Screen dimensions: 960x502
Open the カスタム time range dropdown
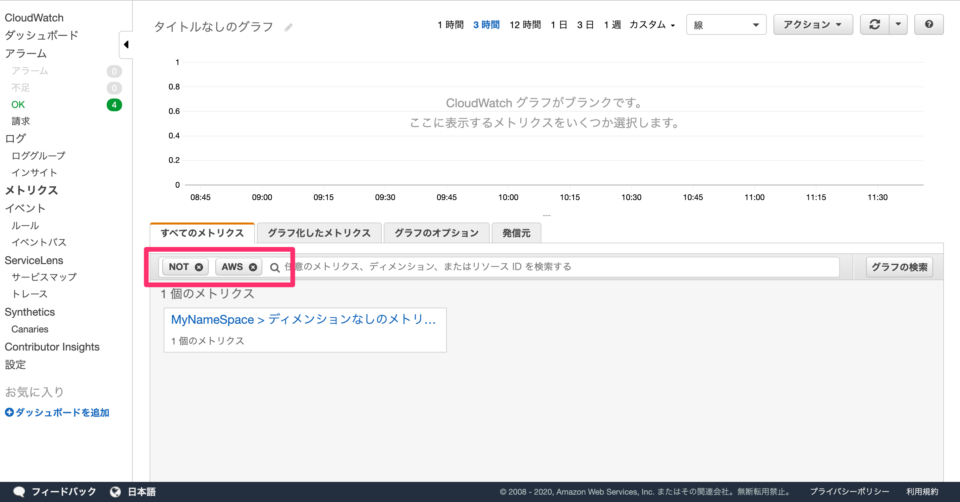tap(652, 25)
